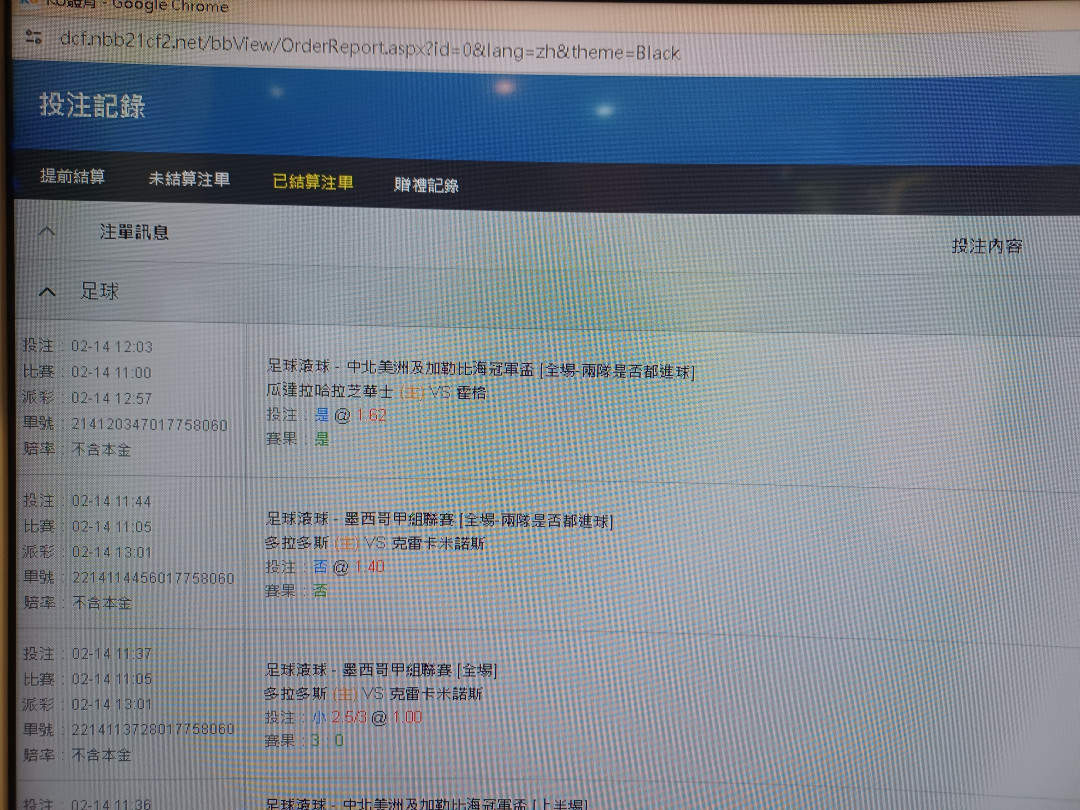Click the result 否 in the second bet

pyautogui.click(x=320, y=591)
